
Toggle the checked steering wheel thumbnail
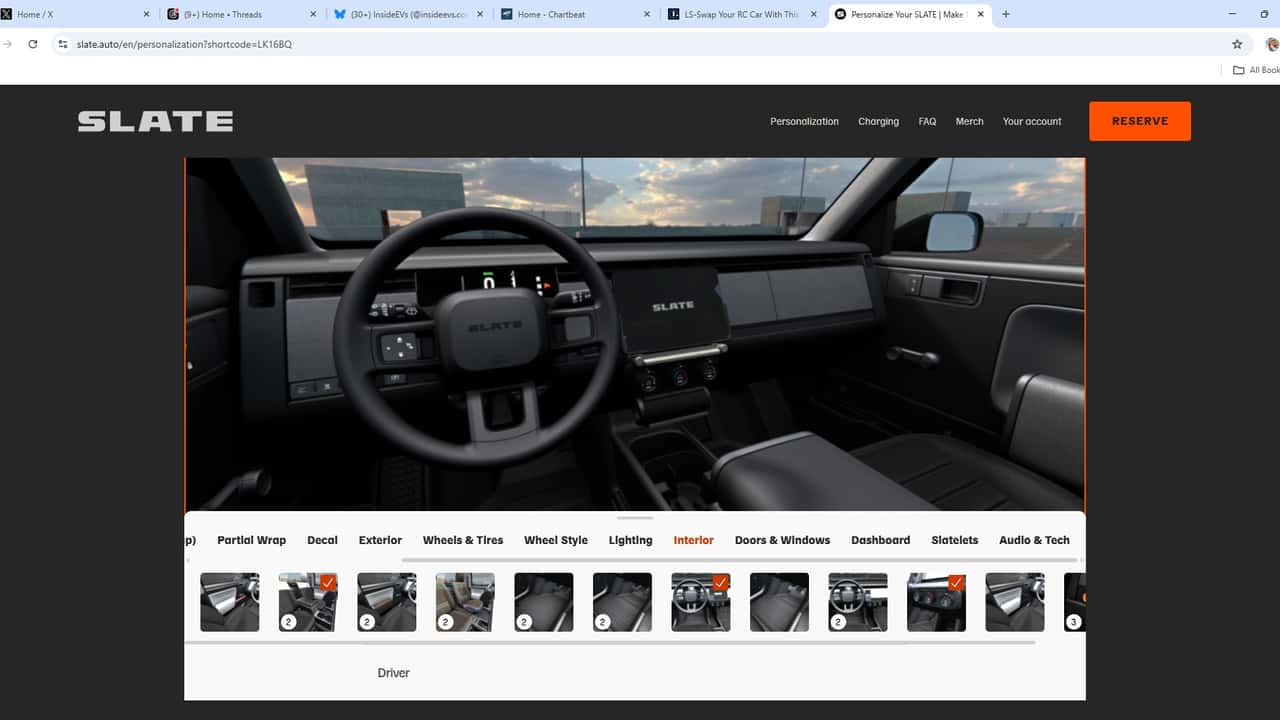[x=701, y=602]
